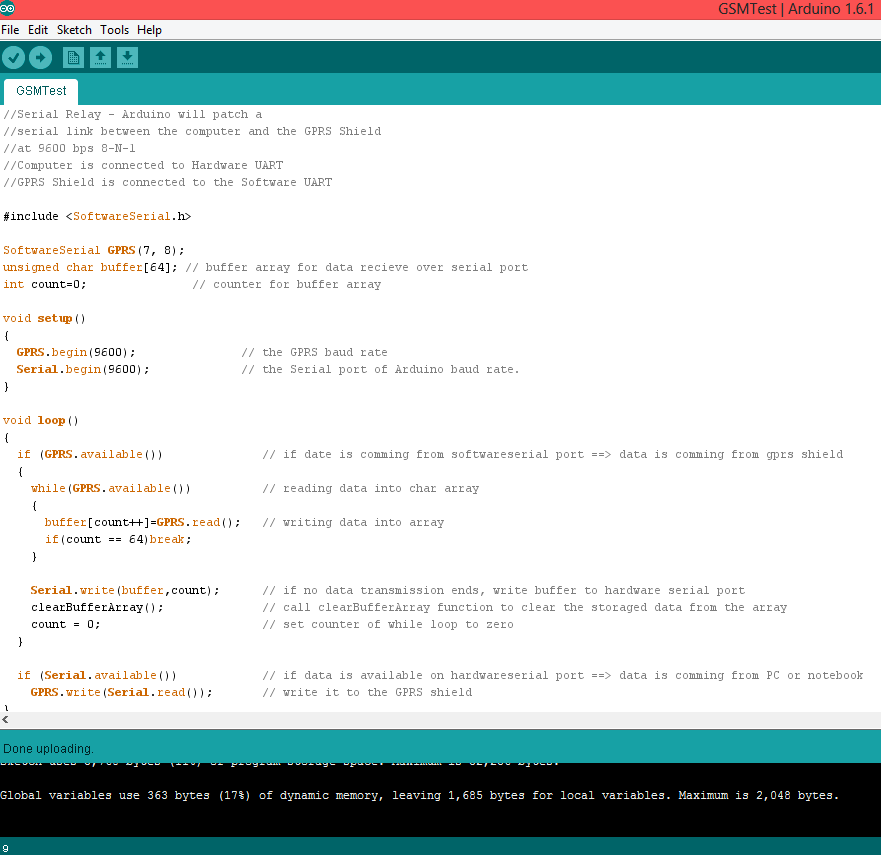Image resolution: width=881 pixels, height=855 pixels.
Task: Click the Verify checkmark button
Action: coord(13,57)
